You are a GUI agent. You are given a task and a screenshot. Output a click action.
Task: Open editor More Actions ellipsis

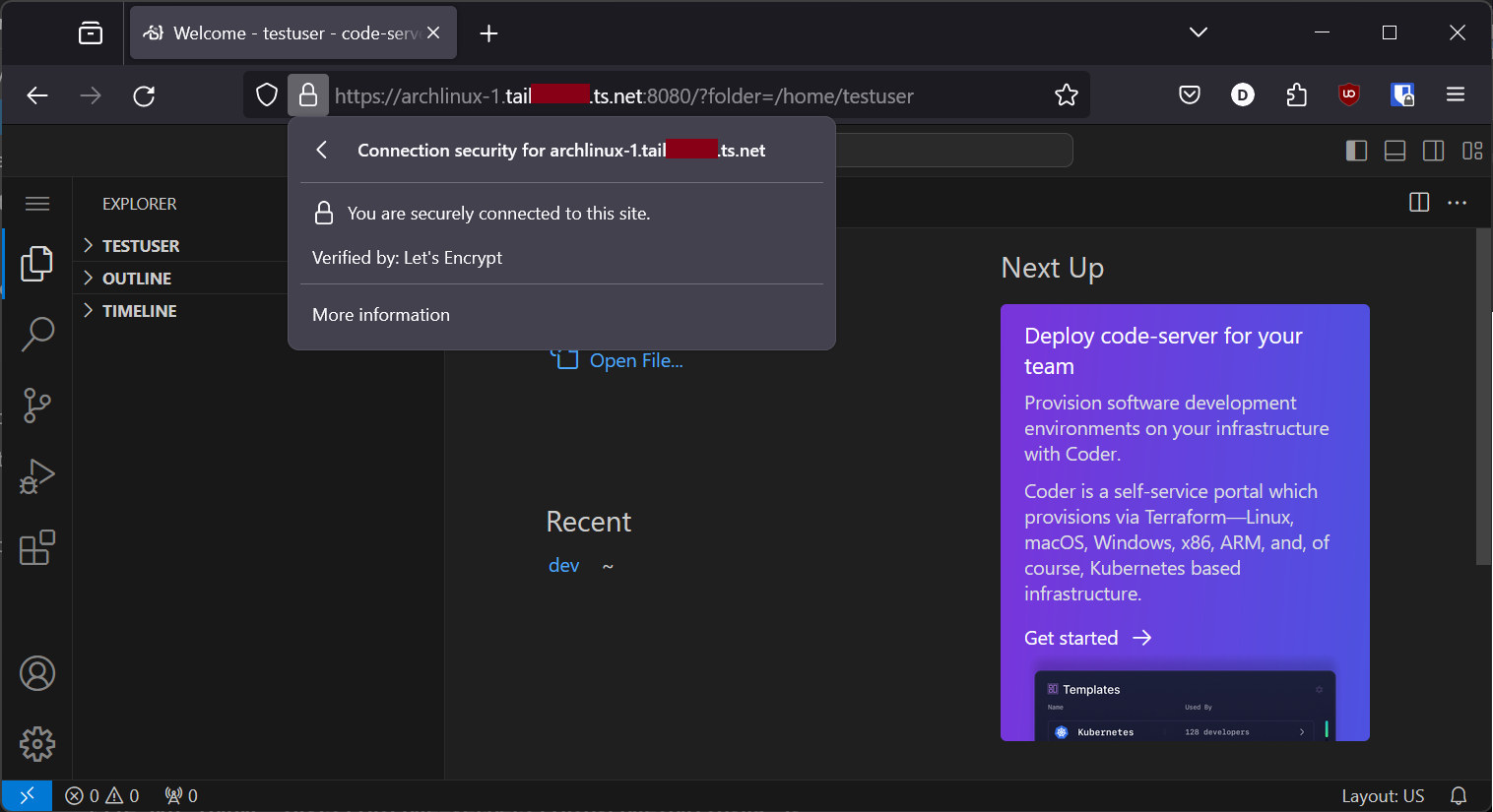click(x=1458, y=202)
